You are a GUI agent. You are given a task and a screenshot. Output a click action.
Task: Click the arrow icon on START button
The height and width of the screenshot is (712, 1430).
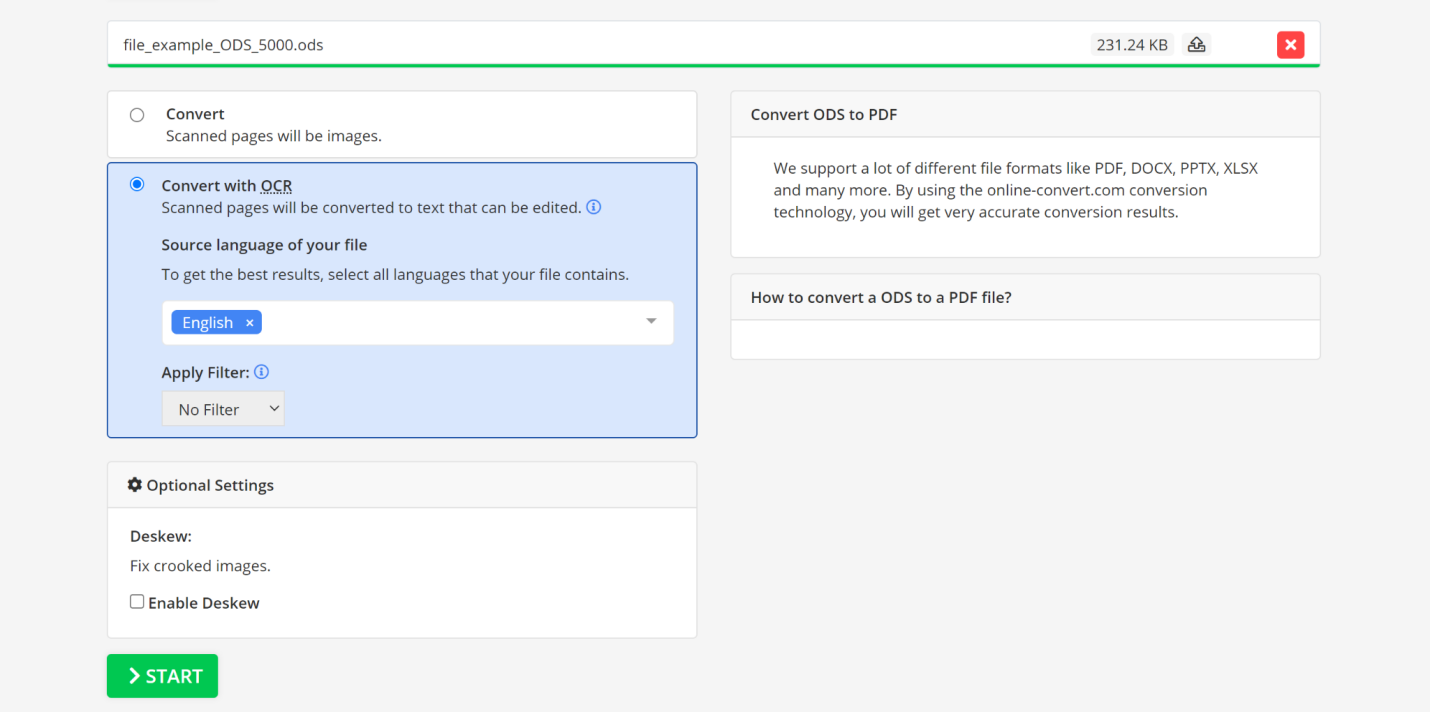click(x=134, y=676)
